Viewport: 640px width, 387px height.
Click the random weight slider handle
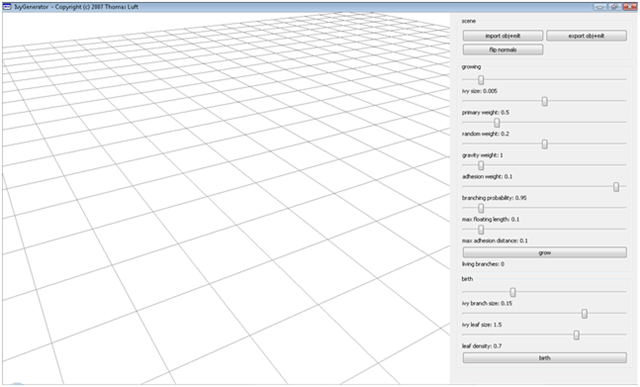(497, 122)
